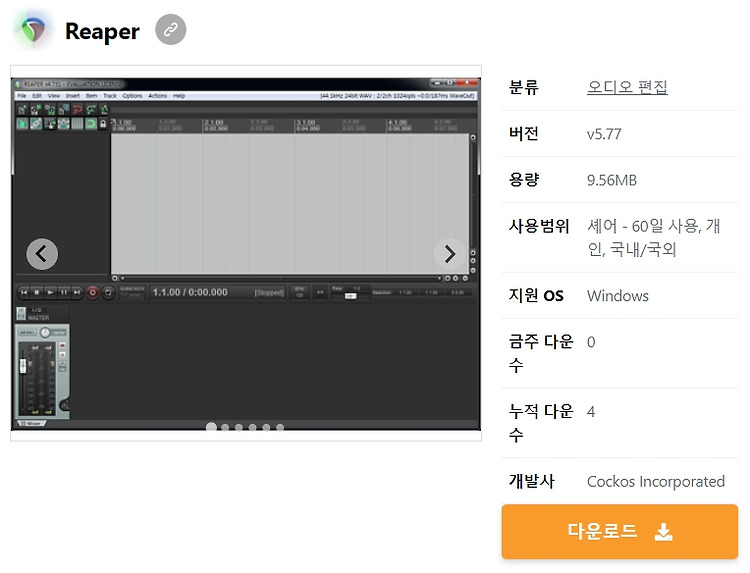
Task: Click the master pan knob
Action: point(45,332)
